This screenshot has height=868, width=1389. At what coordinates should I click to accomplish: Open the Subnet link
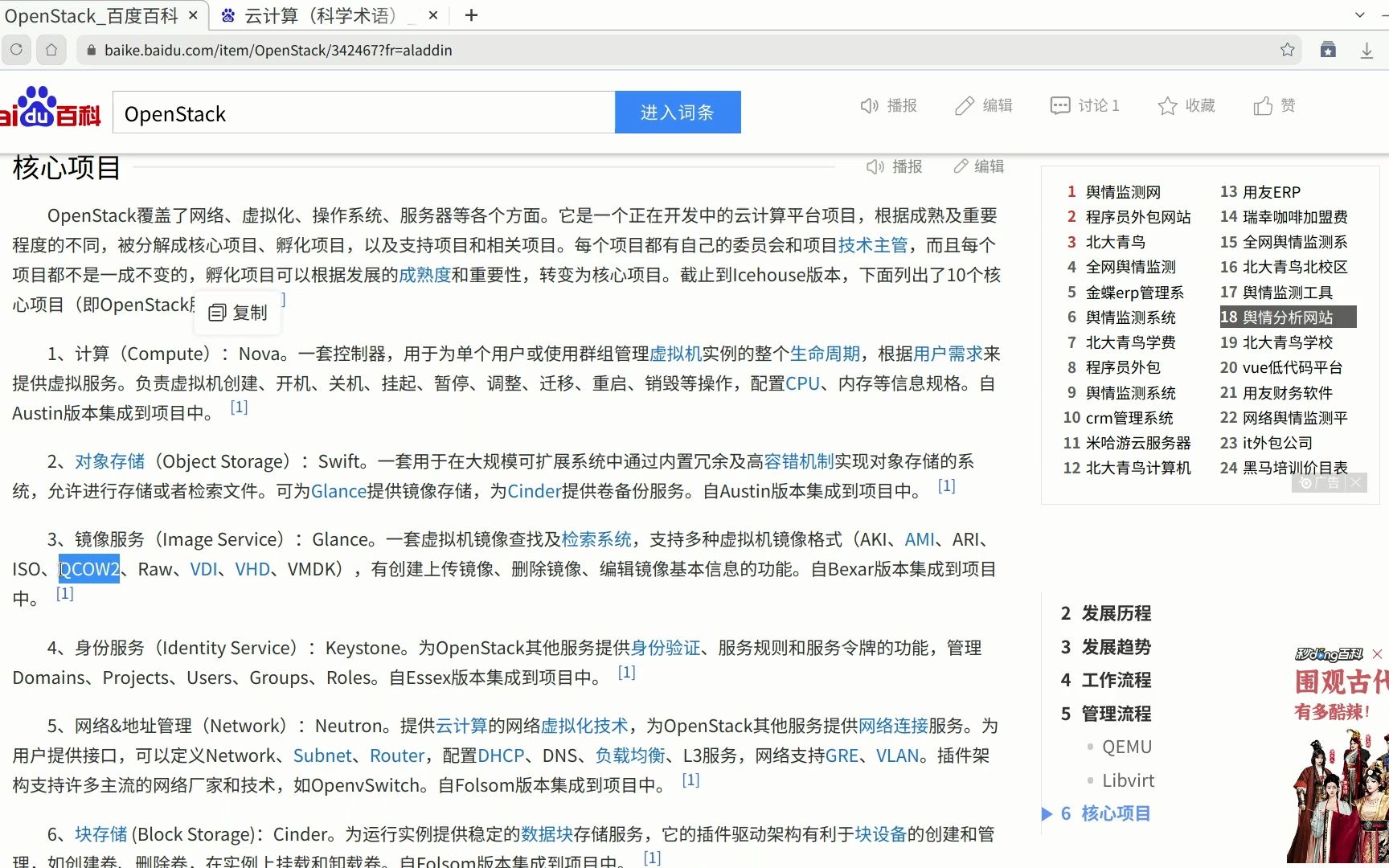pyautogui.click(x=322, y=755)
